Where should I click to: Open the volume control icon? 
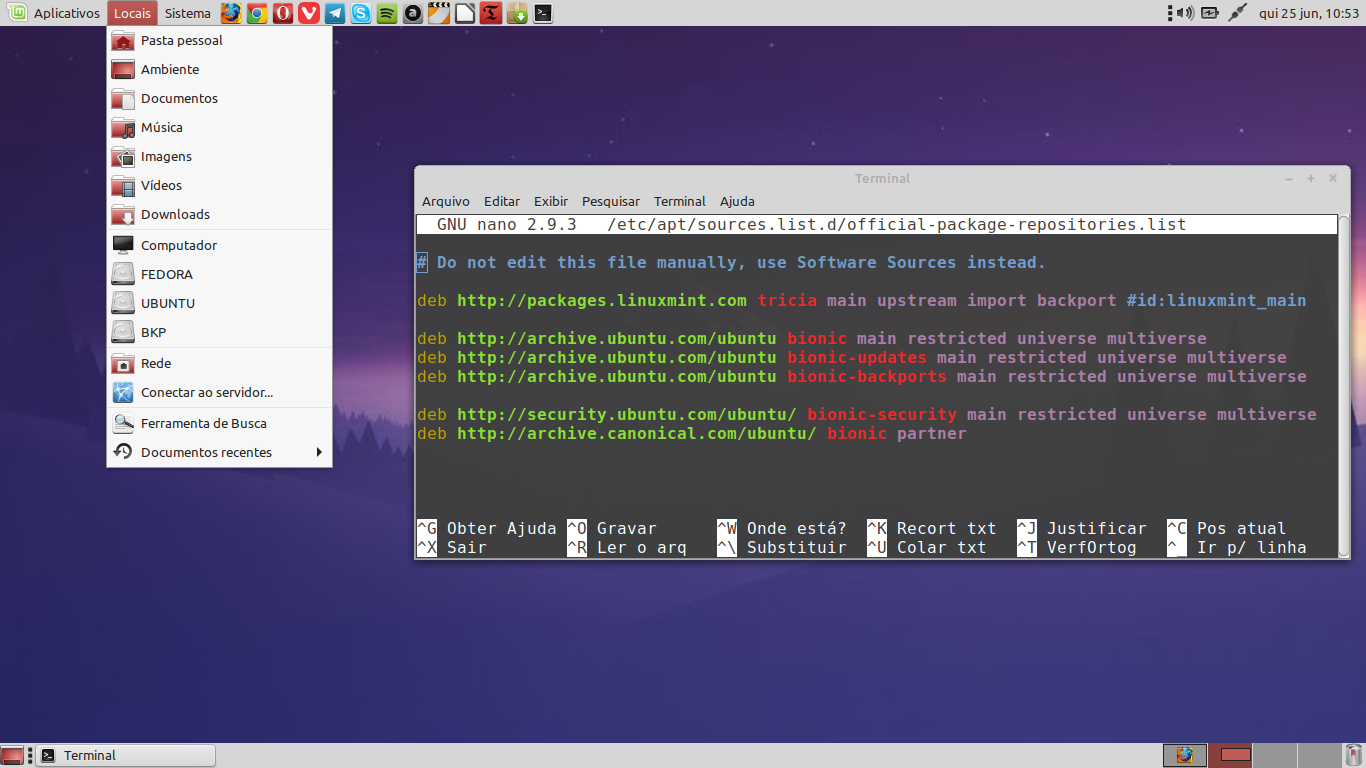point(1185,13)
